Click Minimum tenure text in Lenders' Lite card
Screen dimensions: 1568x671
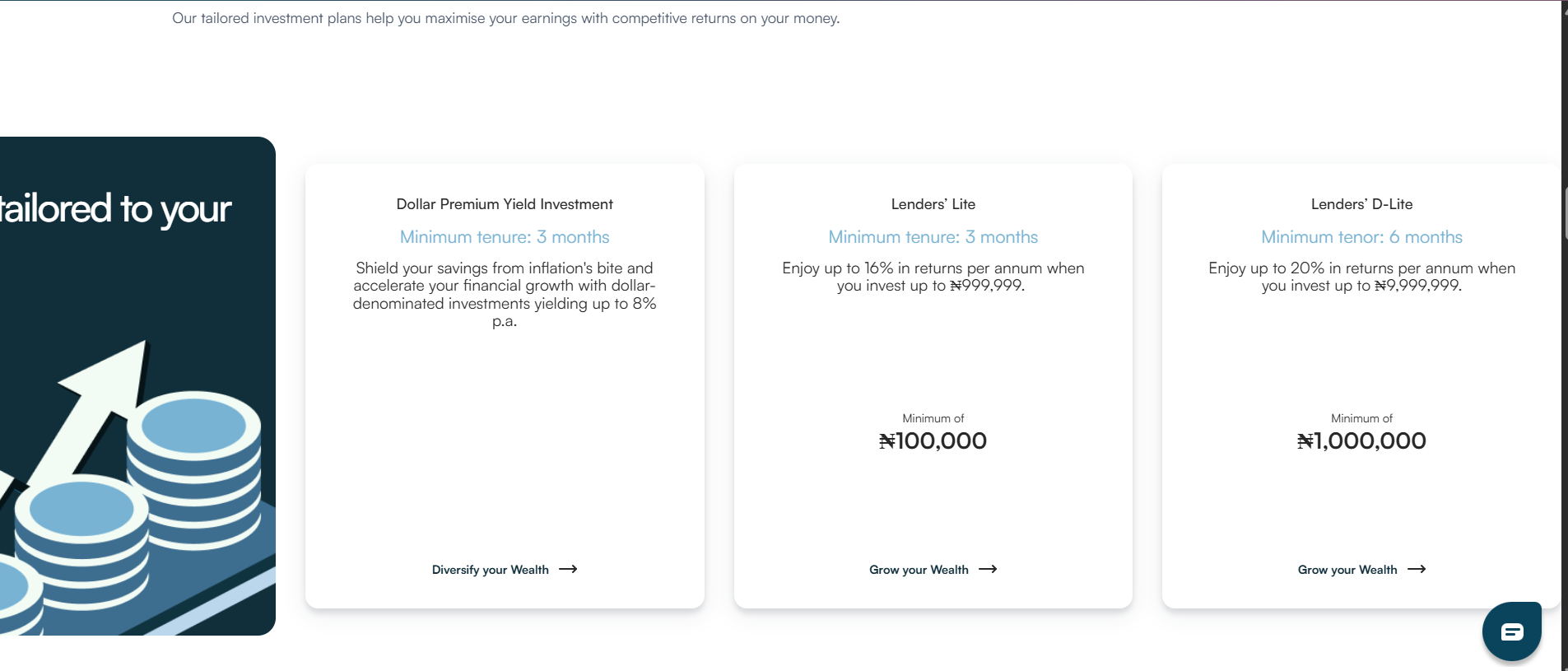point(933,237)
